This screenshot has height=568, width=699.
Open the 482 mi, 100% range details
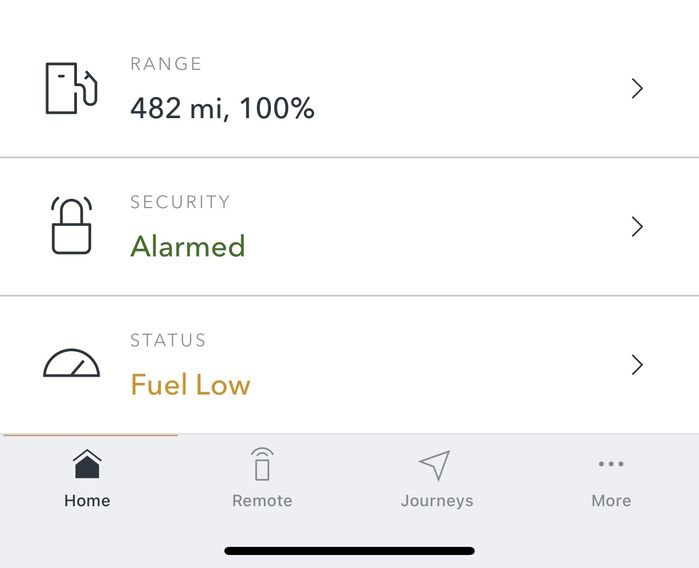(x=222, y=108)
